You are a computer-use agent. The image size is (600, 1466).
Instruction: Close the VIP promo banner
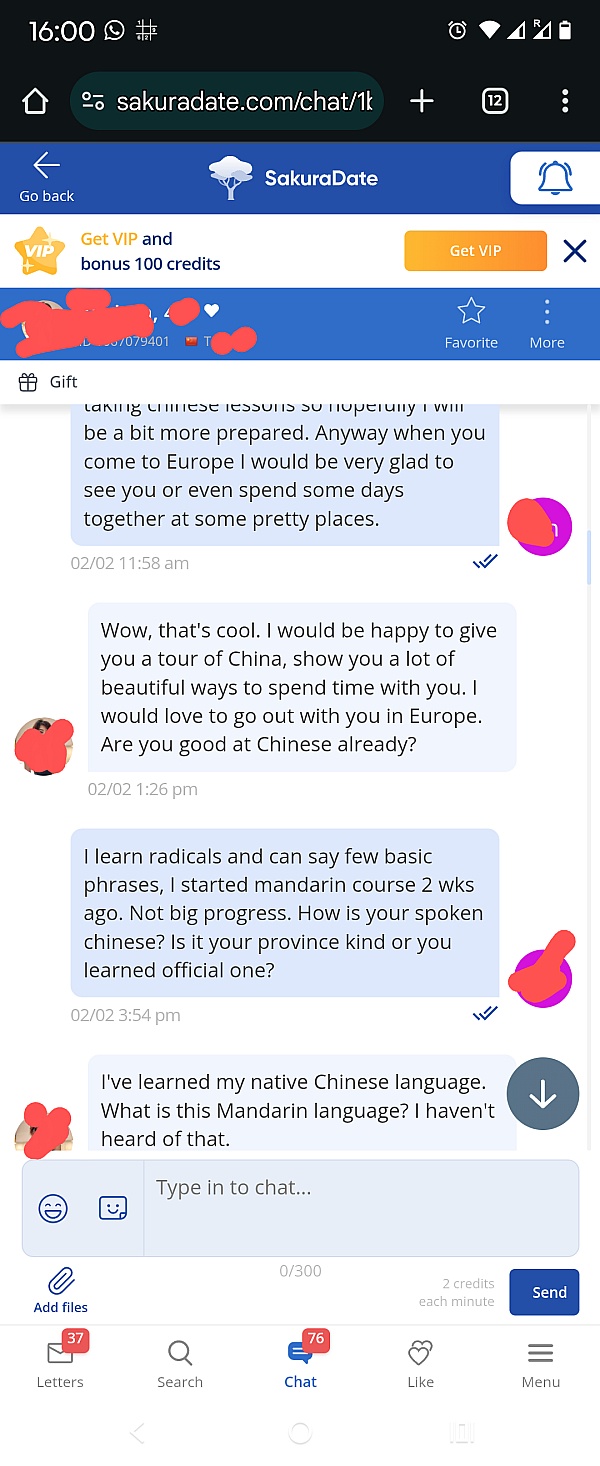click(575, 251)
